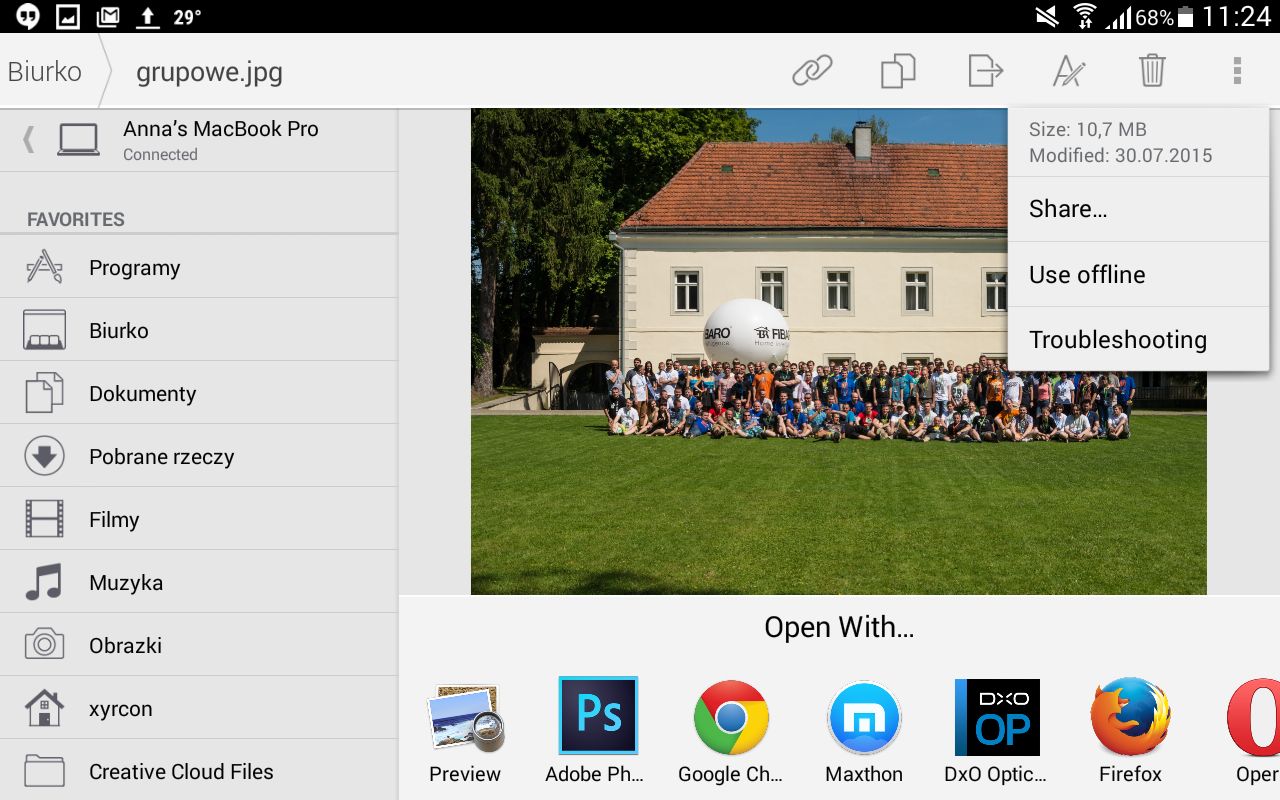
Task: Tap the Pobrane rzeczy download icon
Action: pyautogui.click(x=44, y=456)
